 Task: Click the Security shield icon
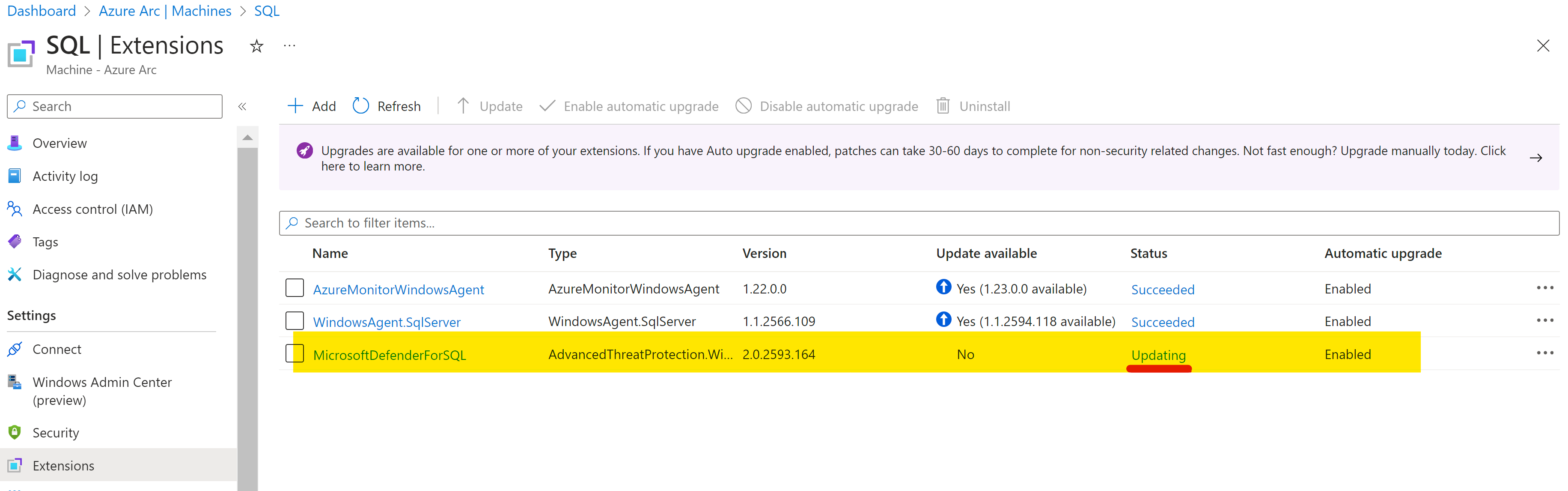pyautogui.click(x=15, y=433)
